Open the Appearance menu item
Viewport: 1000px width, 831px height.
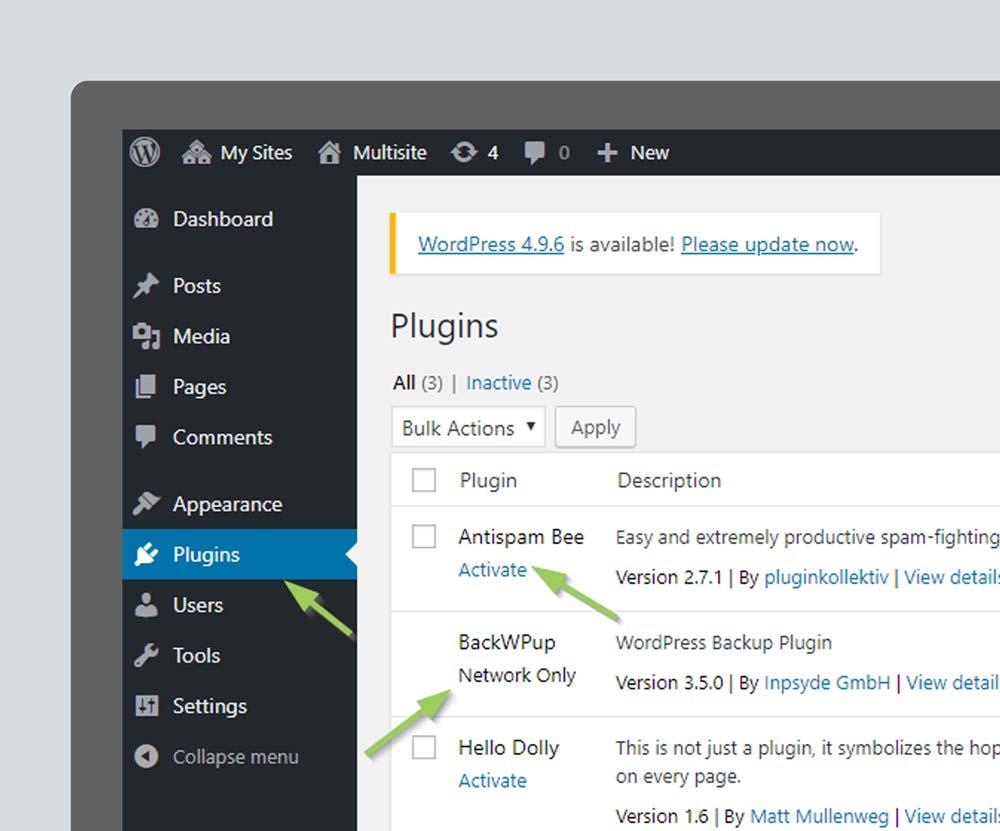[x=226, y=504]
